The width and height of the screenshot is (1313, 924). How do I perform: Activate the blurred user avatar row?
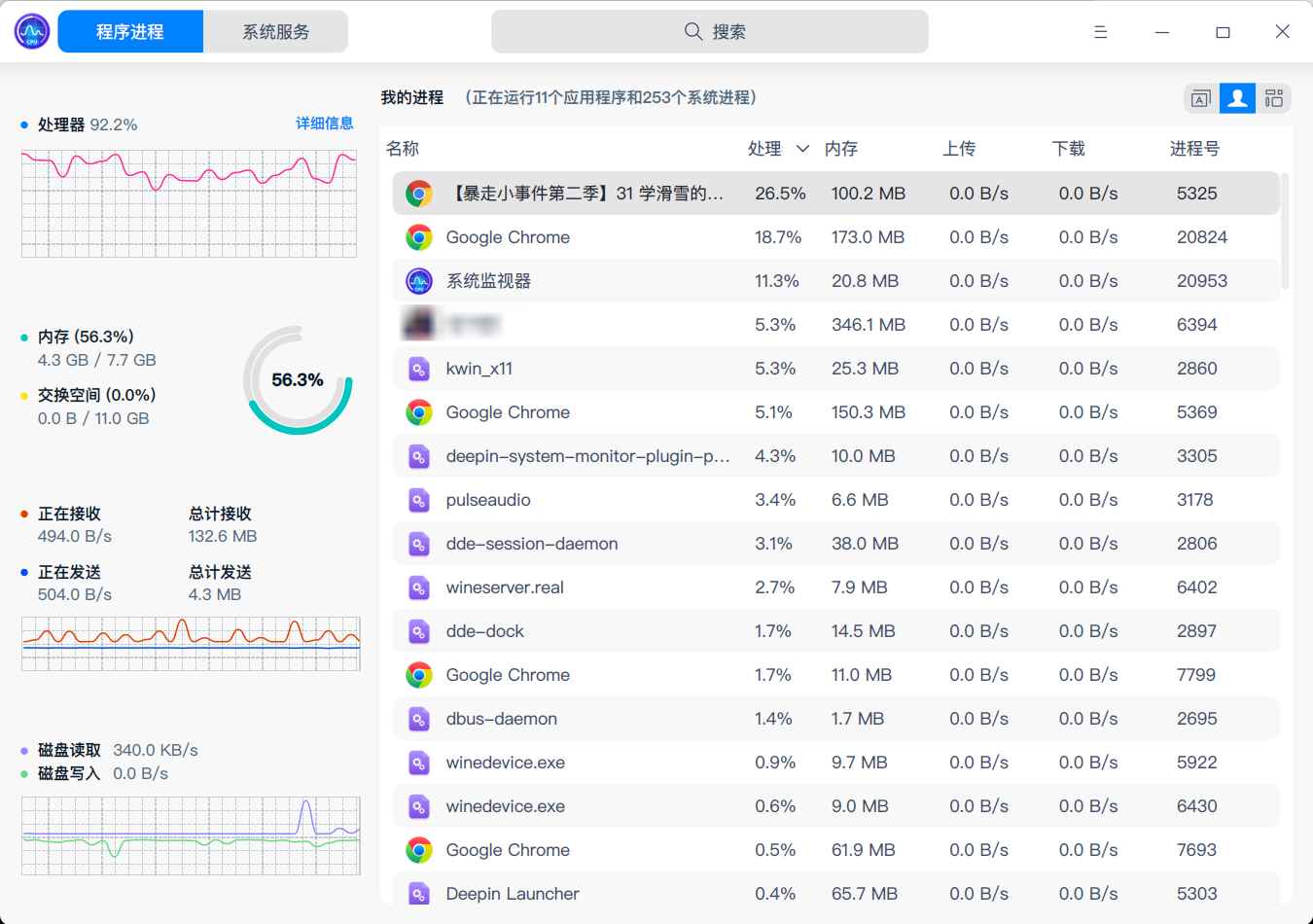tap(681, 324)
